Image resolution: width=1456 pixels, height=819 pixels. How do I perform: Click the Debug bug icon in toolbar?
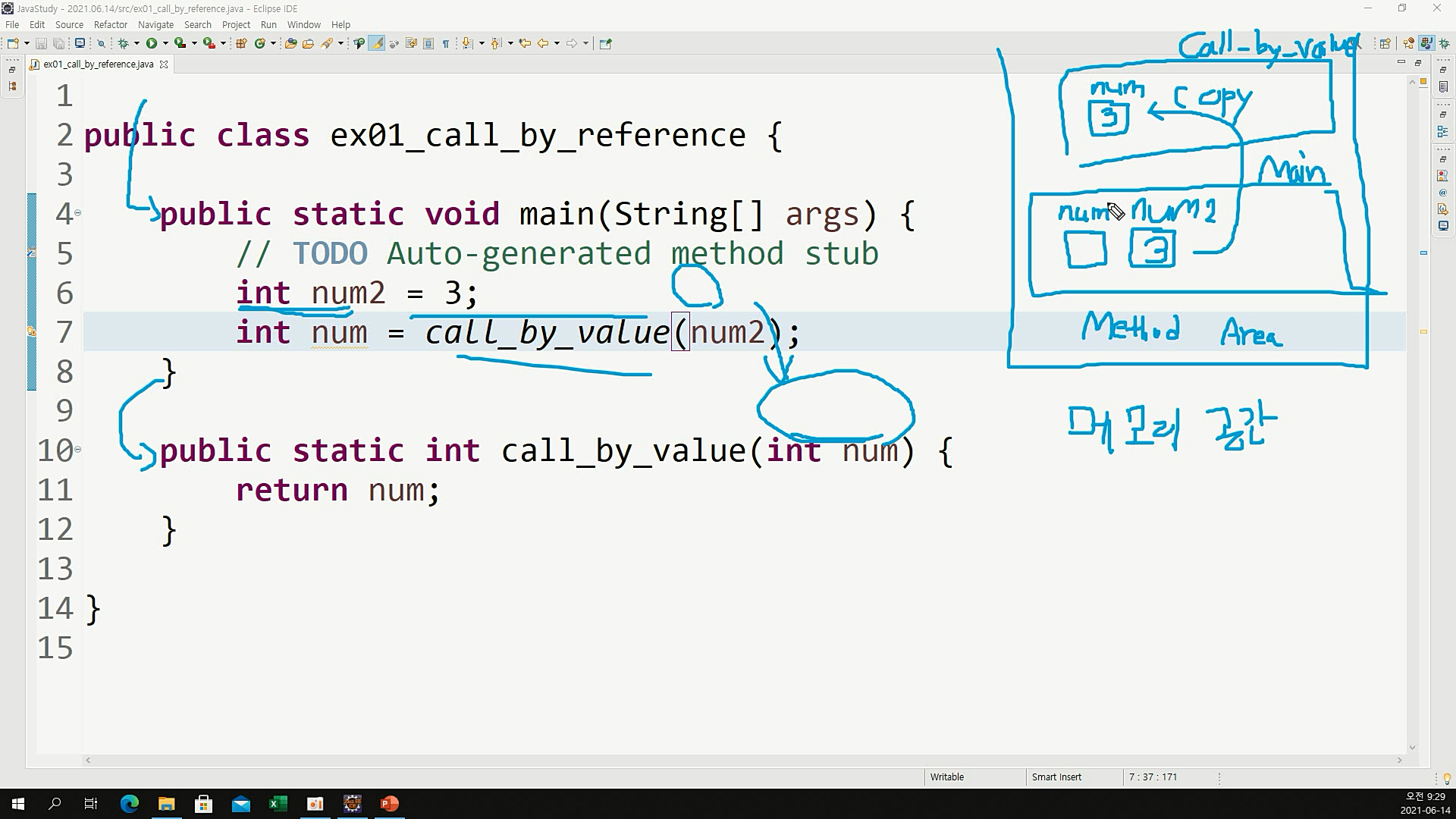(x=123, y=43)
